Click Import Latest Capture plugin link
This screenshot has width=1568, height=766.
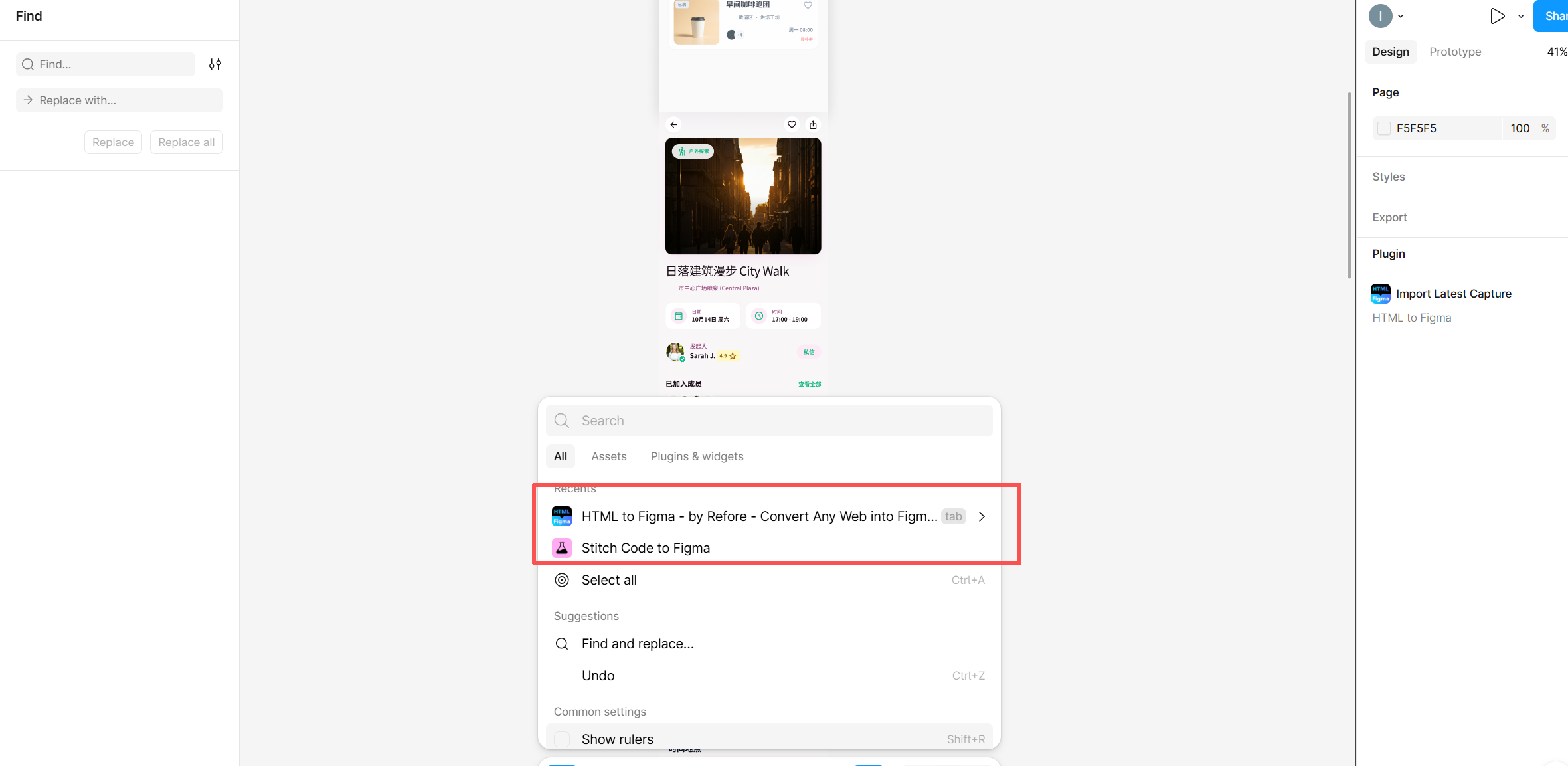pos(1453,294)
